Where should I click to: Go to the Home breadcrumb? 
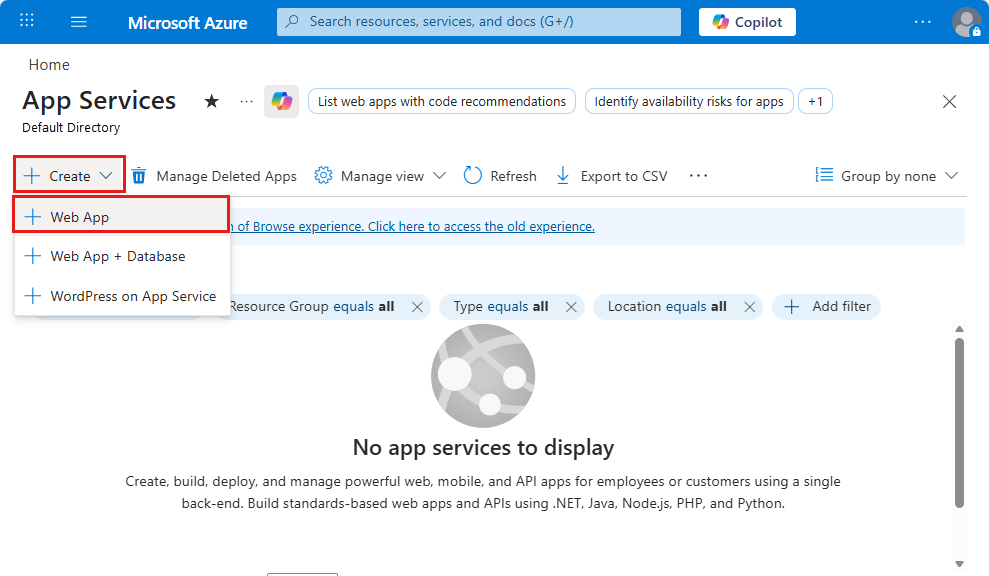(x=49, y=64)
